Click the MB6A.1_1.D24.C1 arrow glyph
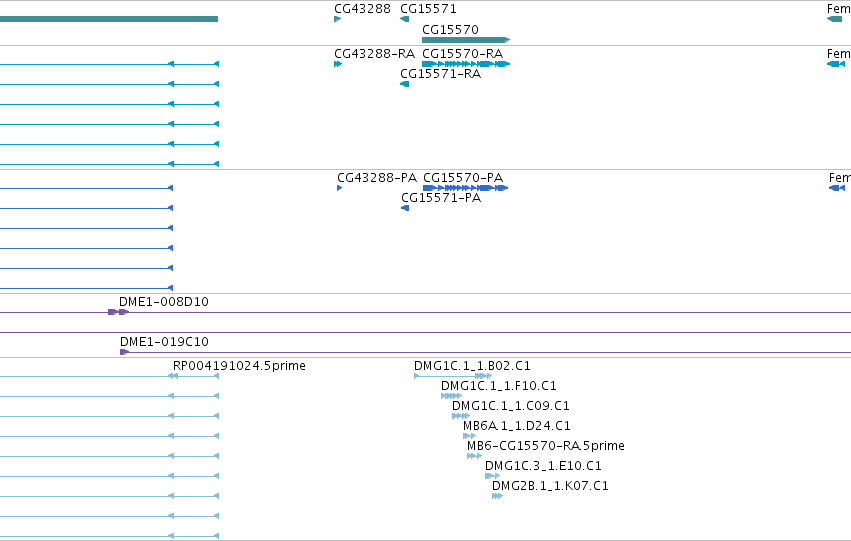The height and width of the screenshot is (541, 851). click(x=469, y=436)
